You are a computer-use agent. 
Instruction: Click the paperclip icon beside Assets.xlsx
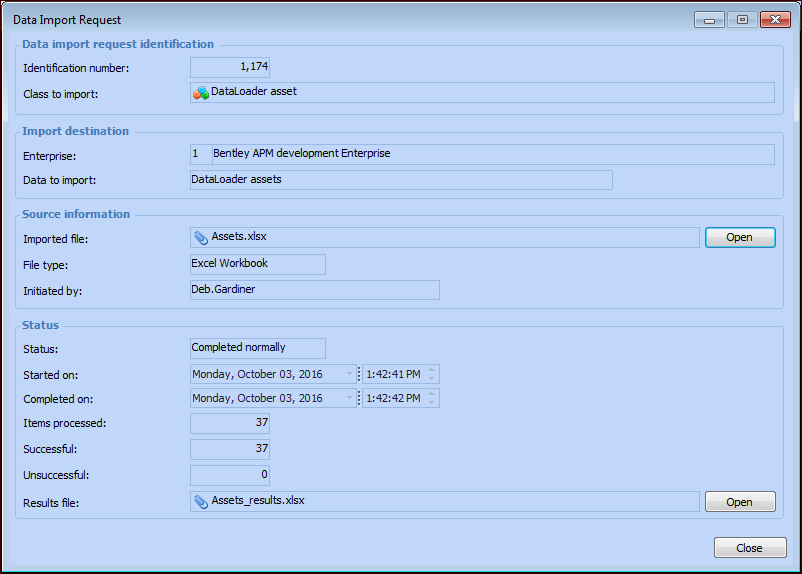point(201,238)
